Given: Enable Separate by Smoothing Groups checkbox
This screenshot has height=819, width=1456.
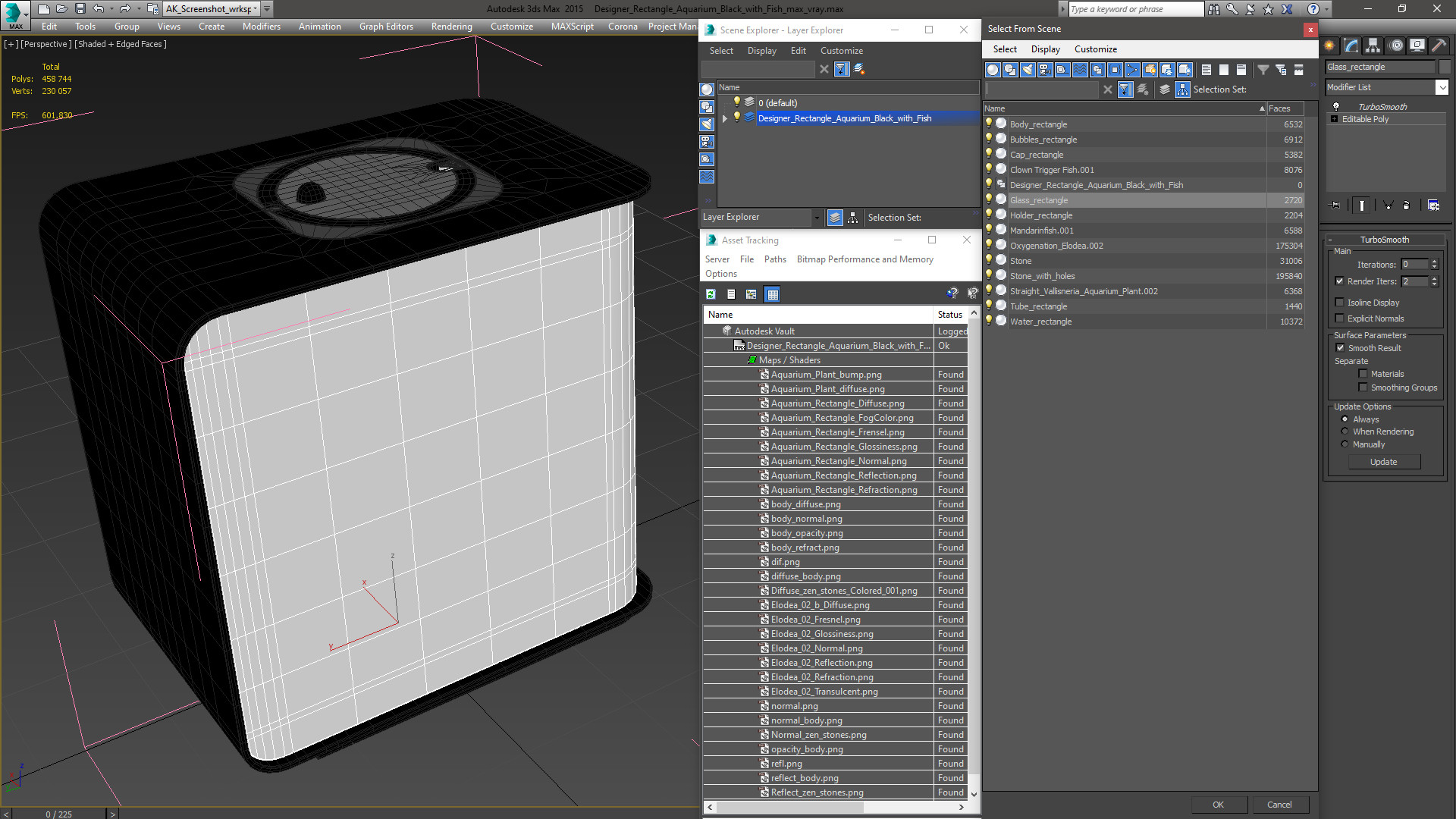Looking at the screenshot, I should point(1363,388).
